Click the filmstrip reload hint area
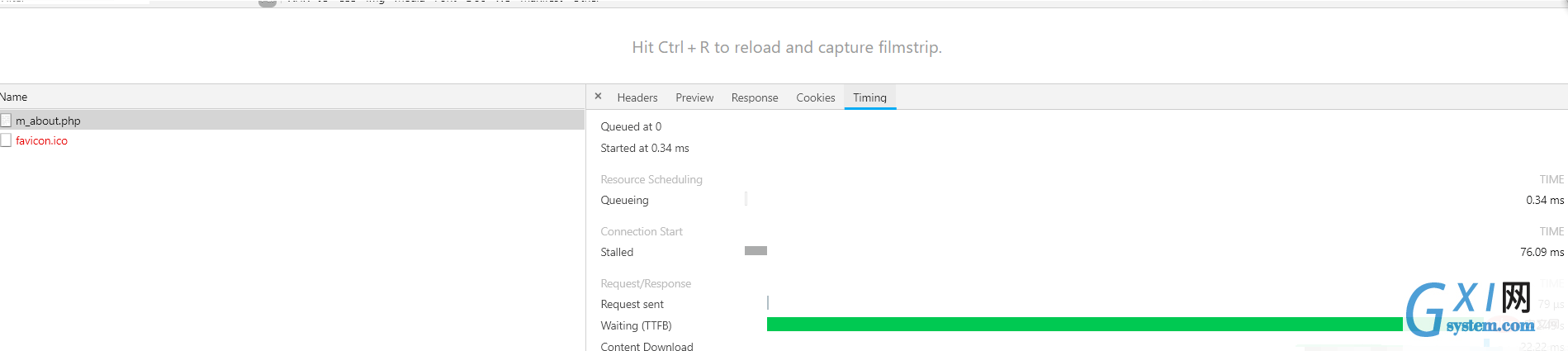The width and height of the screenshot is (1568, 351). pos(786,47)
